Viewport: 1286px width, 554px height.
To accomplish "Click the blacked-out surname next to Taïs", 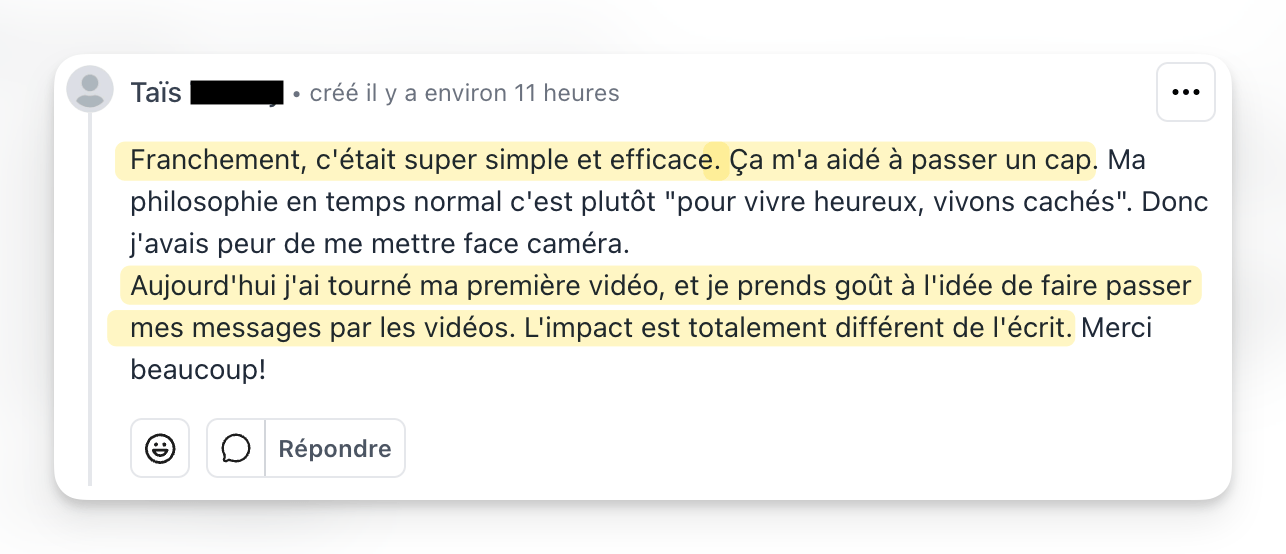I will pyautogui.click(x=237, y=93).
